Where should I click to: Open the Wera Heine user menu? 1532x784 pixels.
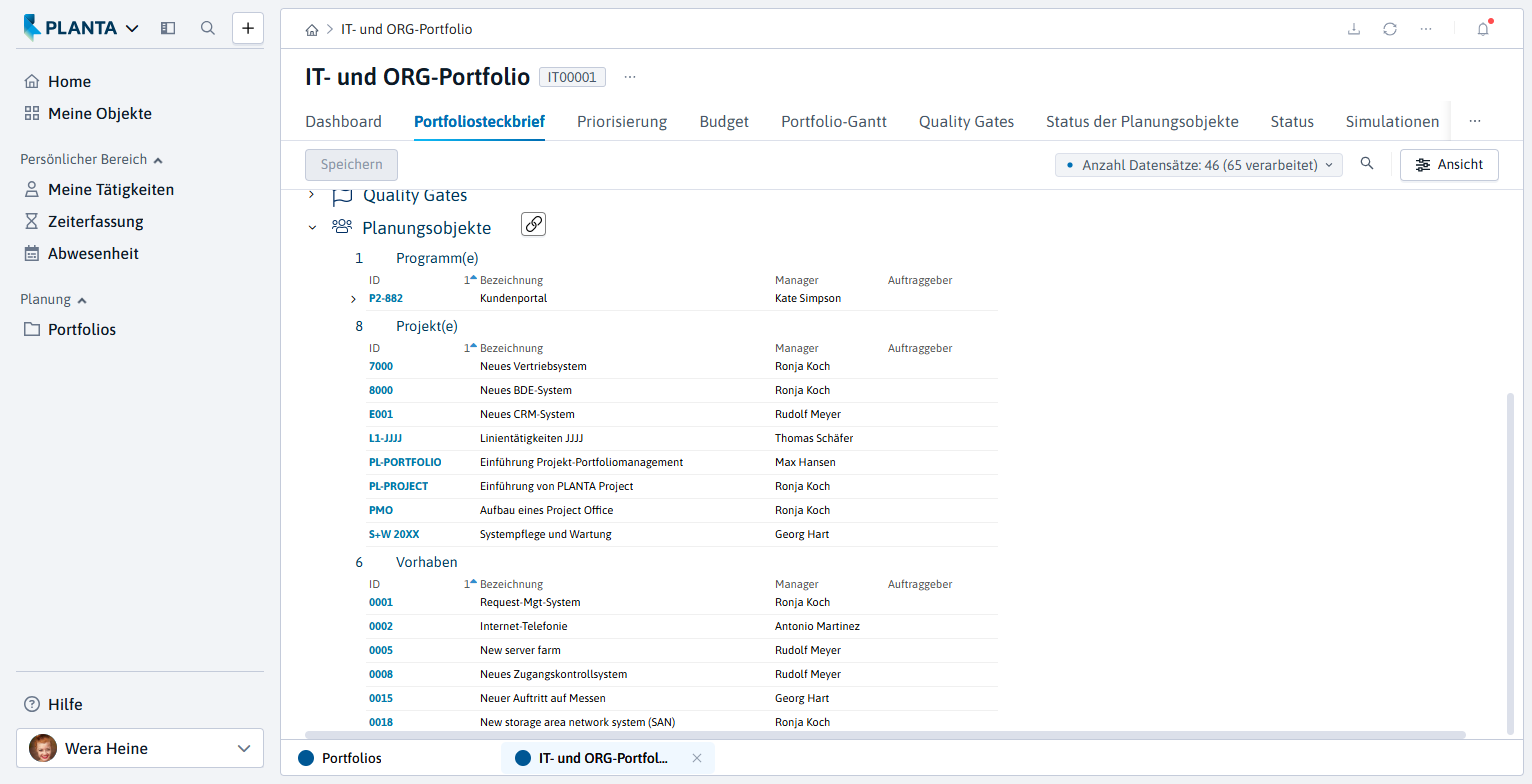pos(140,748)
